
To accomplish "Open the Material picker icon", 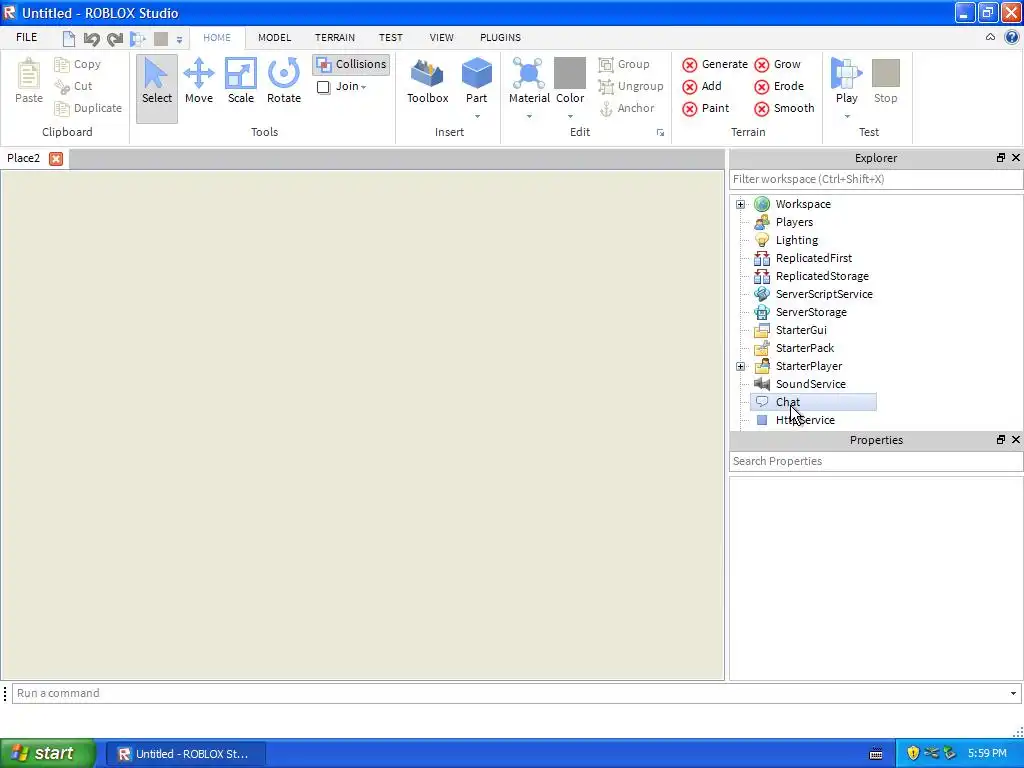I will (528, 73).
